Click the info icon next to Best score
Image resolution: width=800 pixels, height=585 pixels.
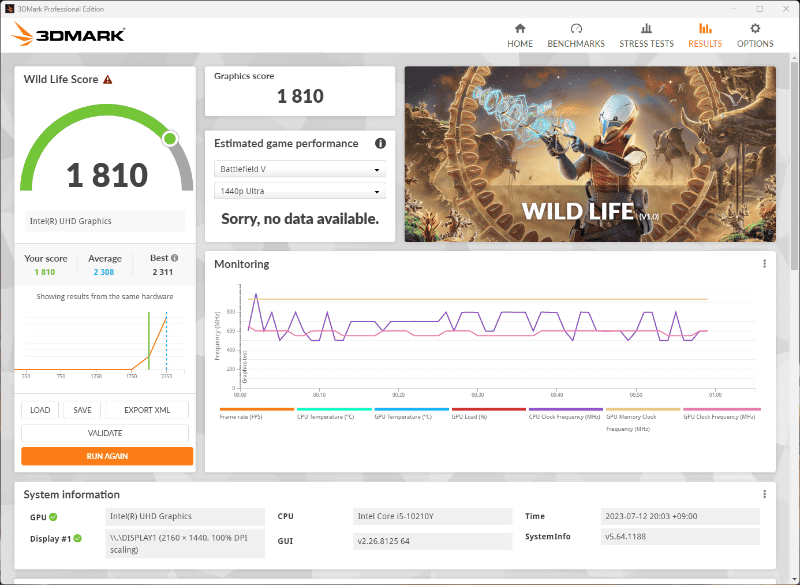tap(173, 257)
